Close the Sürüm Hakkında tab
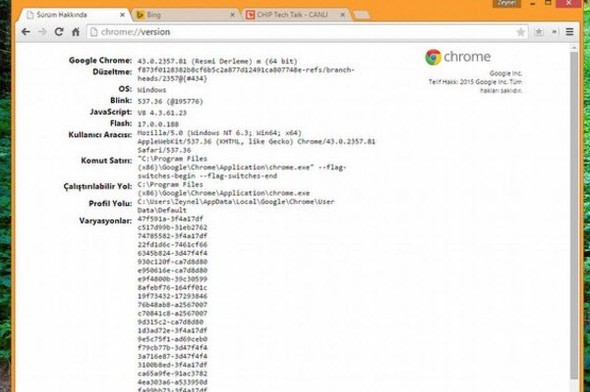This screenshot has height=392, width=590. point(122,15)
